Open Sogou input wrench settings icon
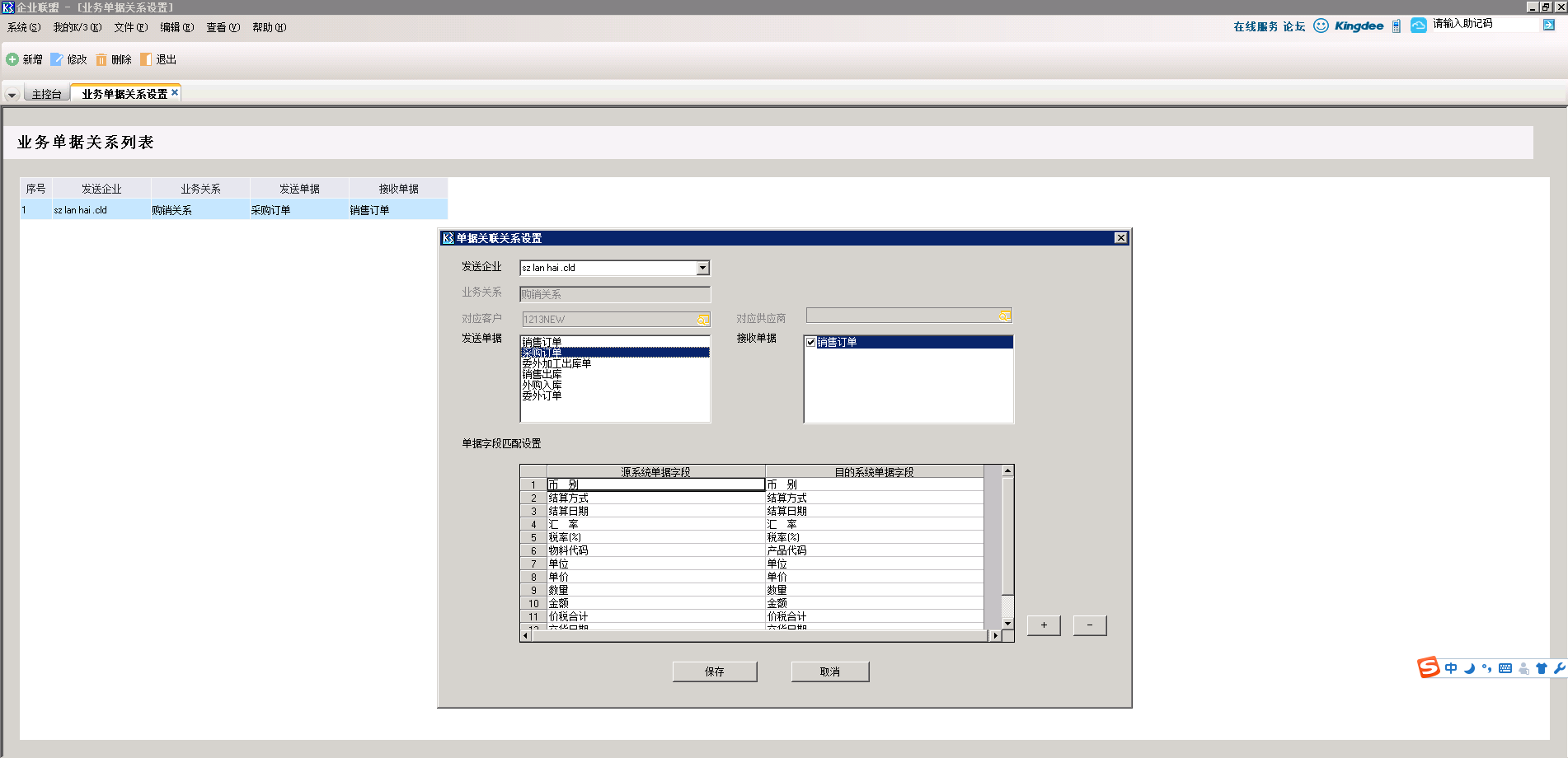This screenshot has width=1568, height=758. (1559, 668)
